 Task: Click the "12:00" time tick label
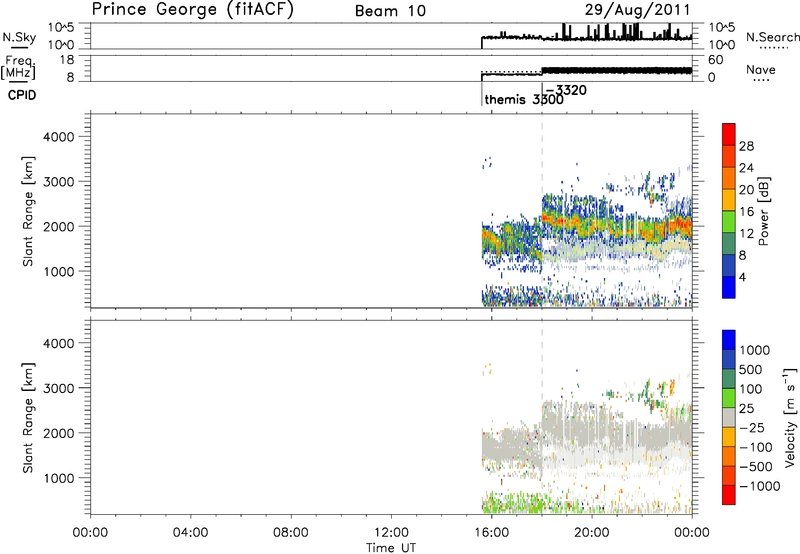tap(391, 533)
